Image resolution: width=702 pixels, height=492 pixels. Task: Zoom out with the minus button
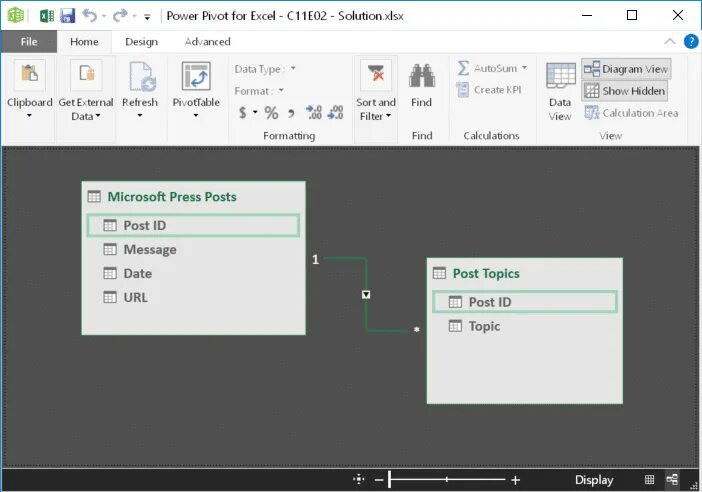coord(379,480)
